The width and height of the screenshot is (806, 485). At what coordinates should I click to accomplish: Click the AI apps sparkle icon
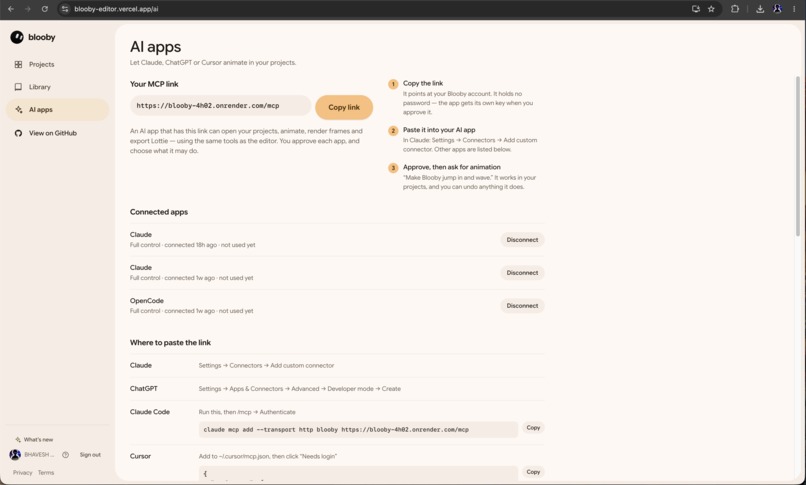click(x=19, y=109)
